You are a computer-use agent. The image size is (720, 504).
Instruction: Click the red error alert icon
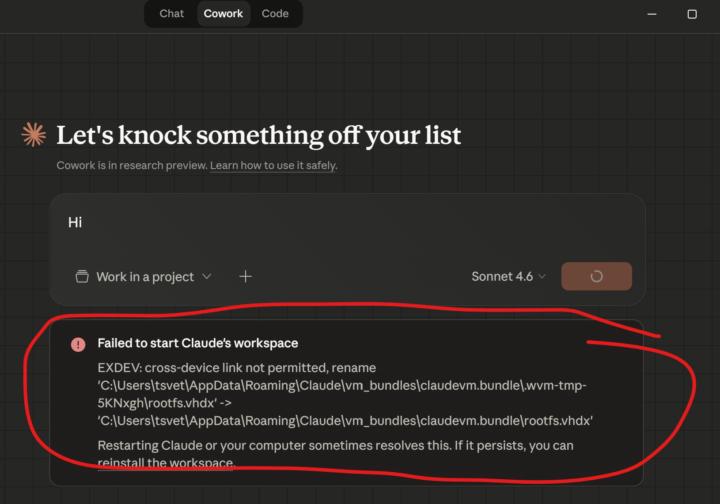tap(78, 344)
